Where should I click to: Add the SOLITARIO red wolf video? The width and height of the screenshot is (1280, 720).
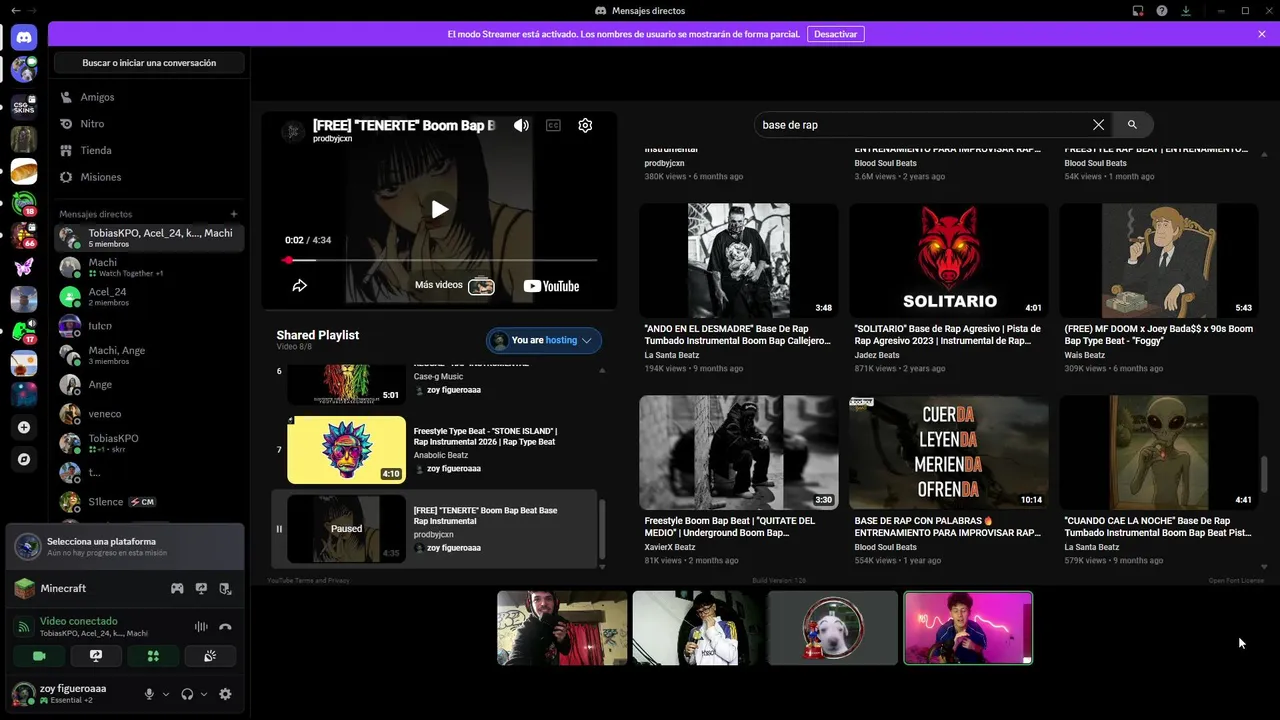pos(949,261)
